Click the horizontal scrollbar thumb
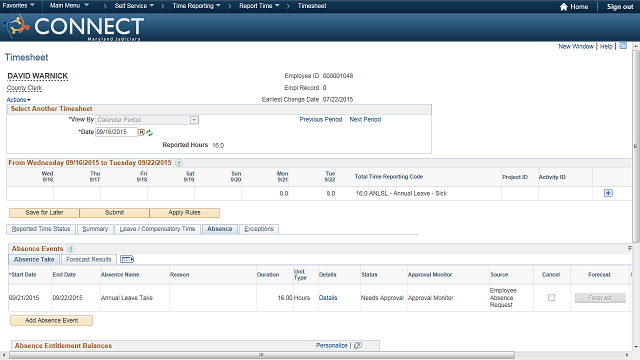Viewport: 640px width, 360px height. tap(262, 355)
